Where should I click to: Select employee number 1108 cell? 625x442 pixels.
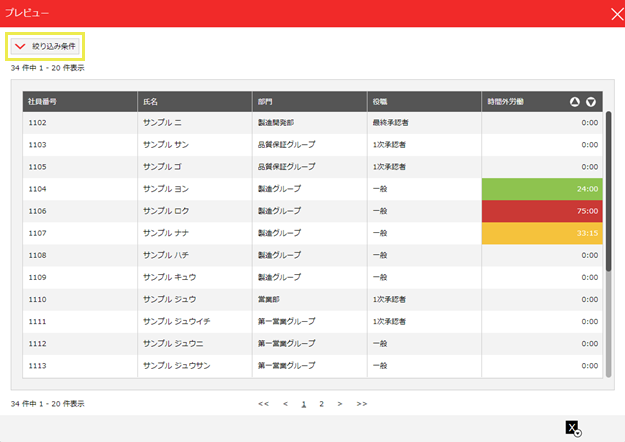coord(80,255)
